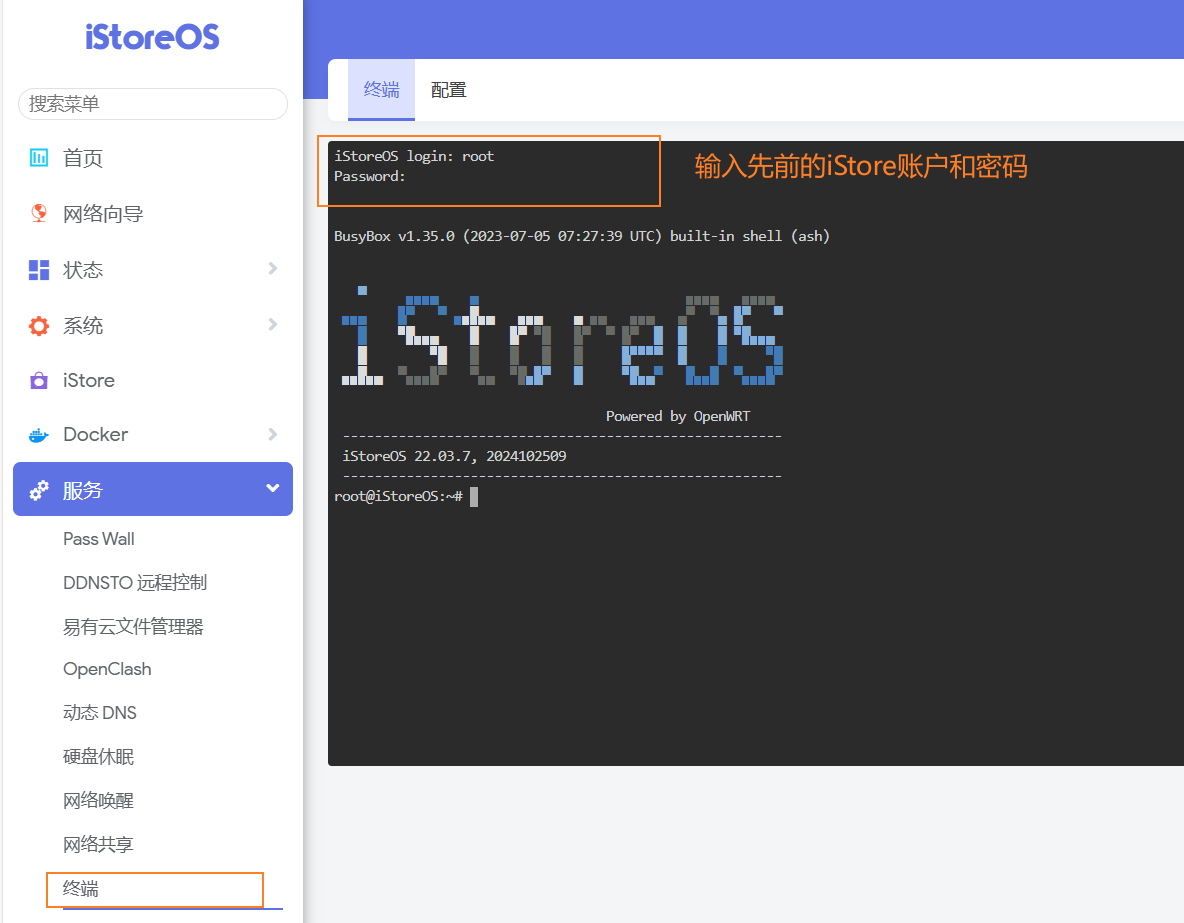
Task: Open 易有云文件管理器 service
Action: point(133,626)
